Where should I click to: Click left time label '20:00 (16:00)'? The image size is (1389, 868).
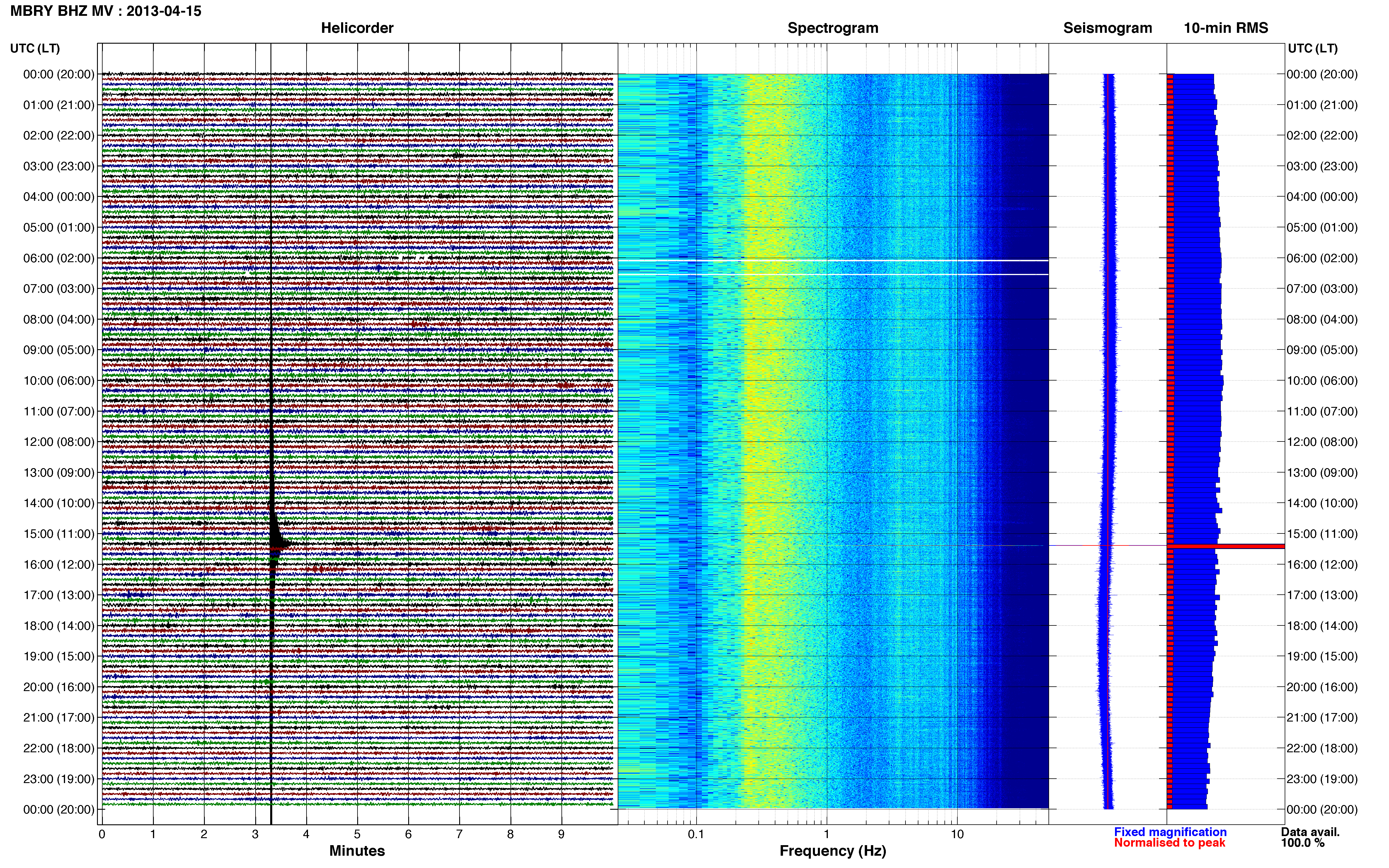(x=59, y=687)
